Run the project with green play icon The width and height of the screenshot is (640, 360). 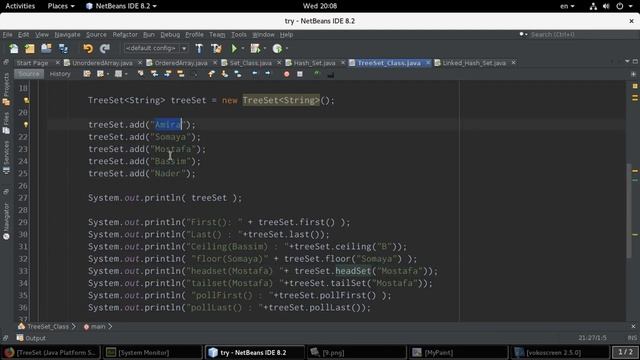[234, 49]
